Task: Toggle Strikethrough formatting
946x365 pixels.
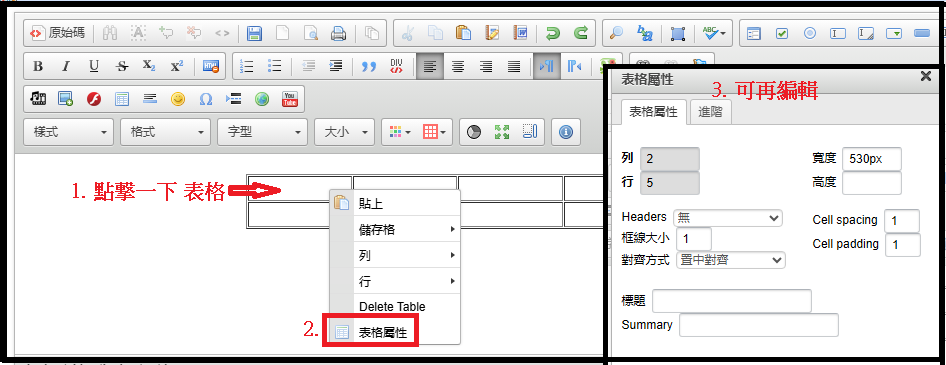Action: tap(122, 66)
